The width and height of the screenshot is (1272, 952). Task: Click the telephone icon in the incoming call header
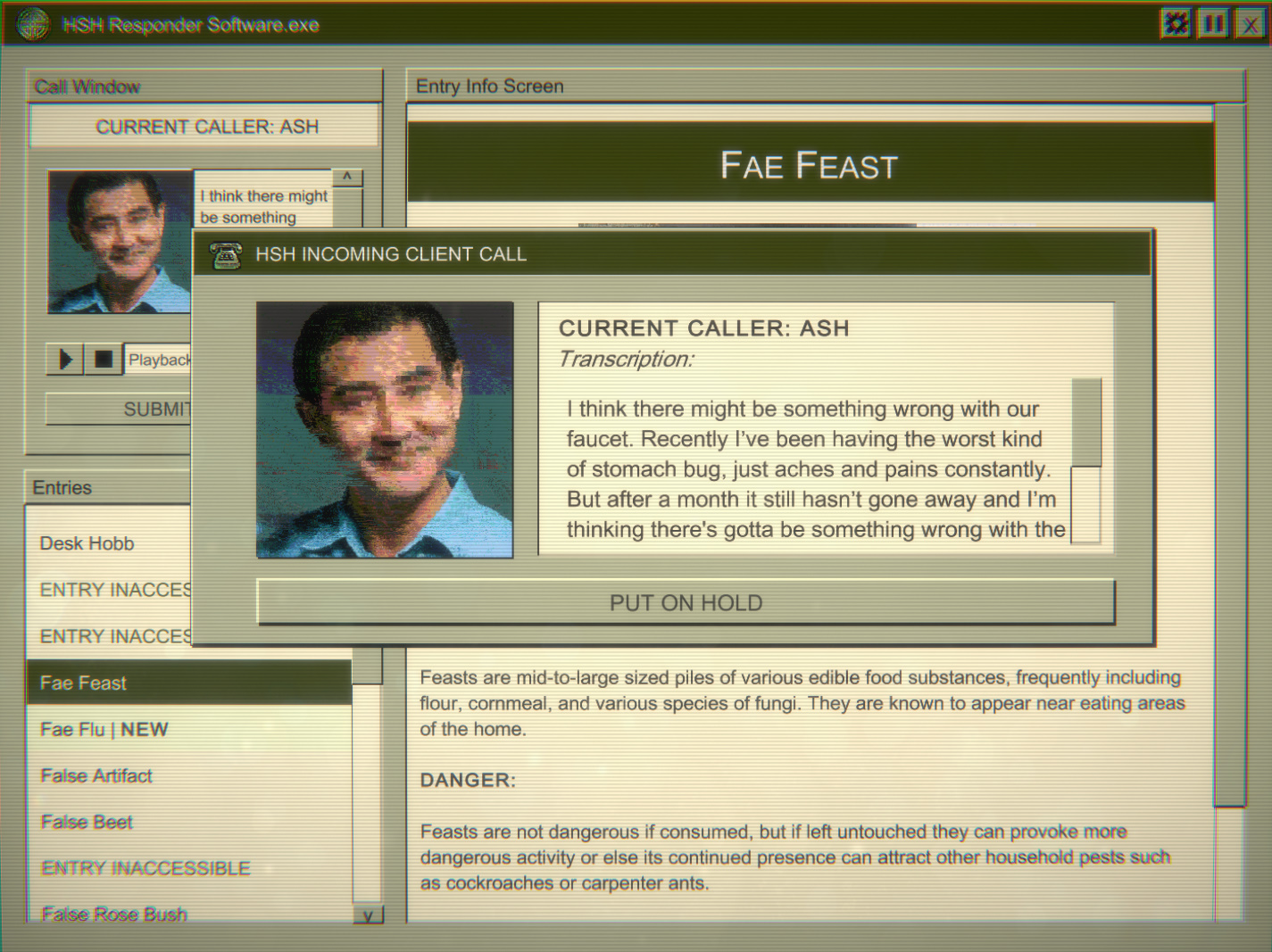pyautogui.click(x=226, y=255)
